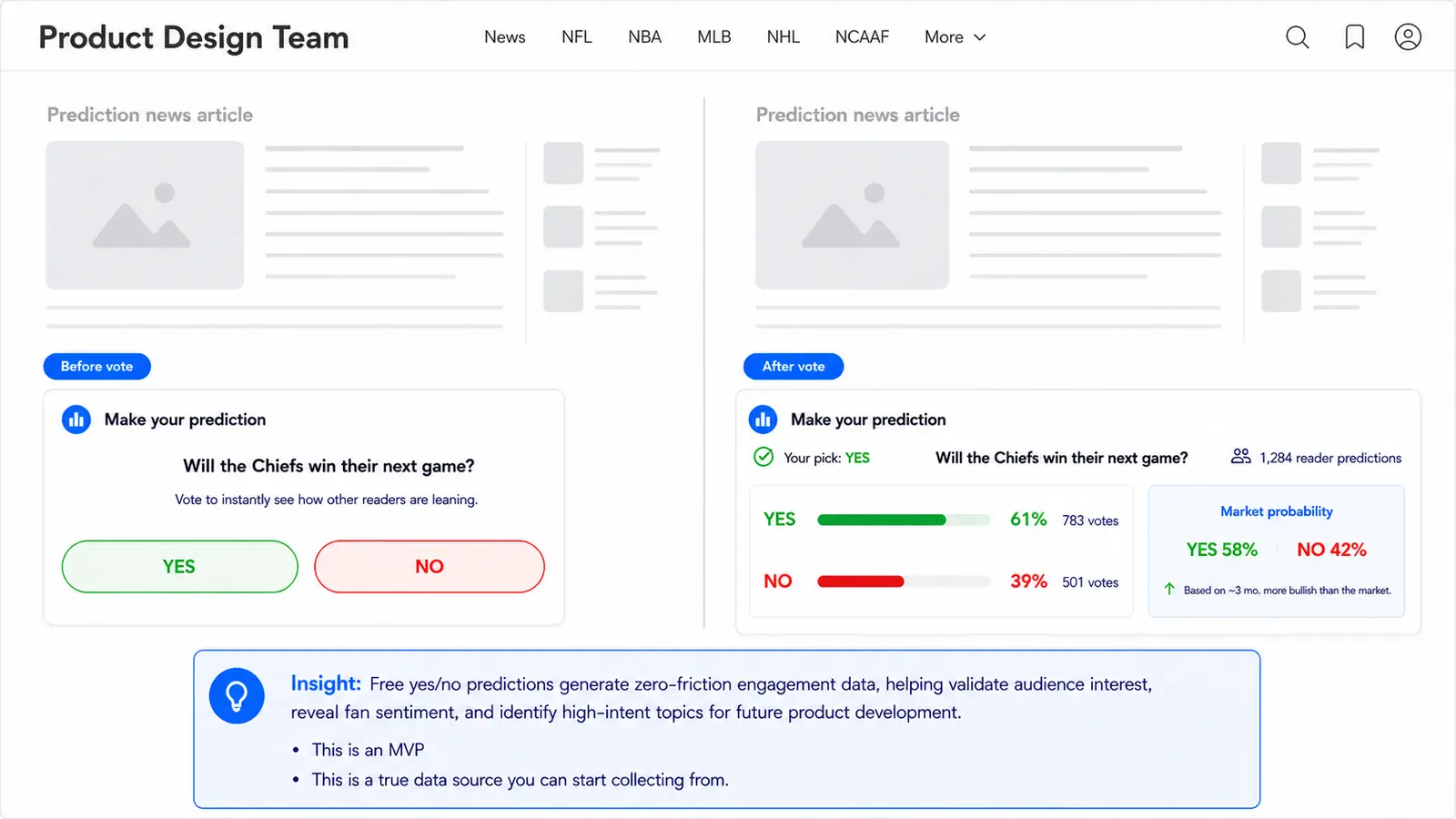Viewport: 1456px width, 819px height.
Task: Click the 501 votes count
Action: point(1090,582)
